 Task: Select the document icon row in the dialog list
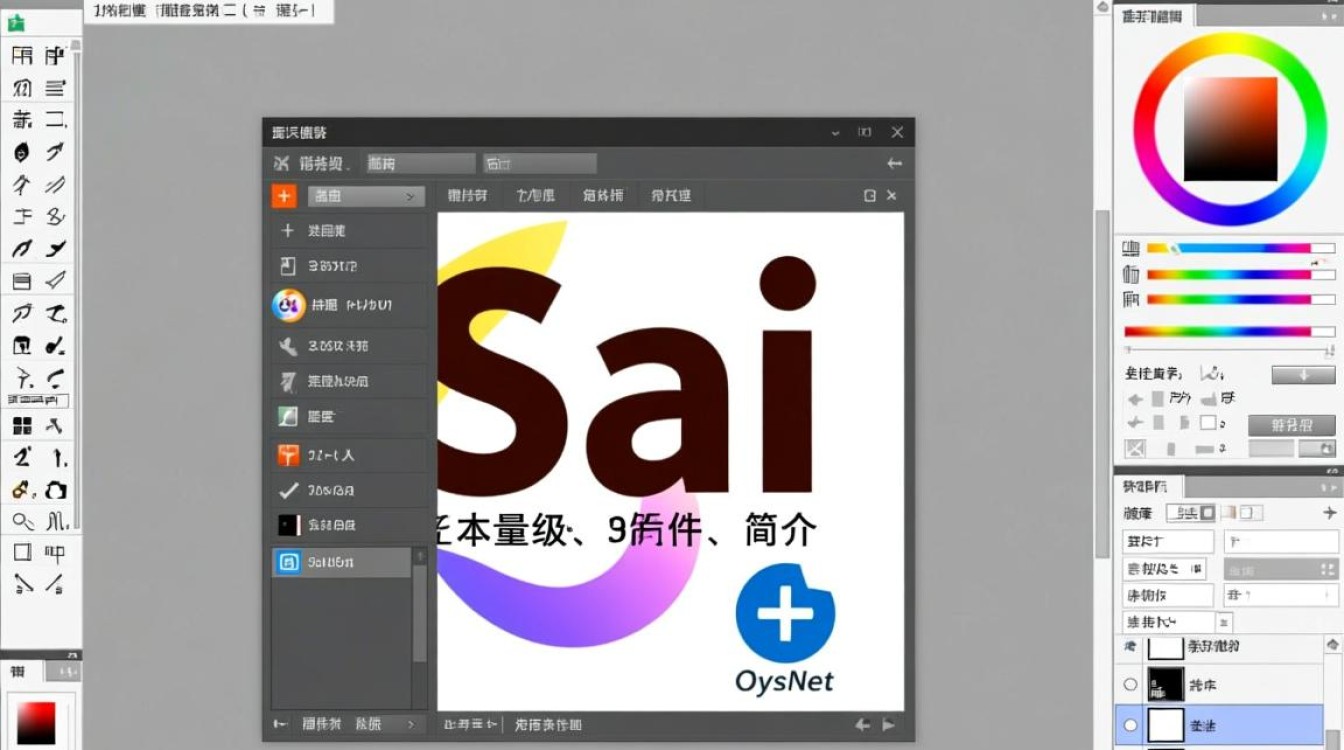click(x=348, y=266)
